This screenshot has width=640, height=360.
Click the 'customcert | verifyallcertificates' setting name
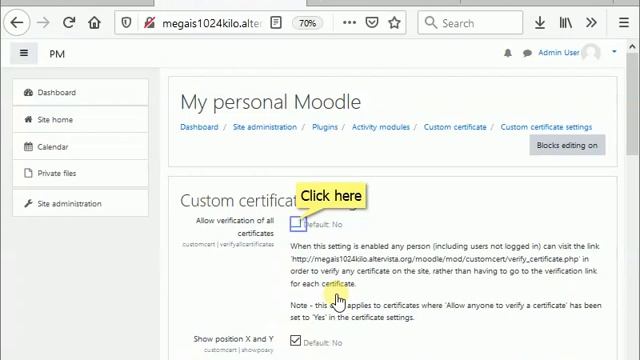click(x=228, y=244)
